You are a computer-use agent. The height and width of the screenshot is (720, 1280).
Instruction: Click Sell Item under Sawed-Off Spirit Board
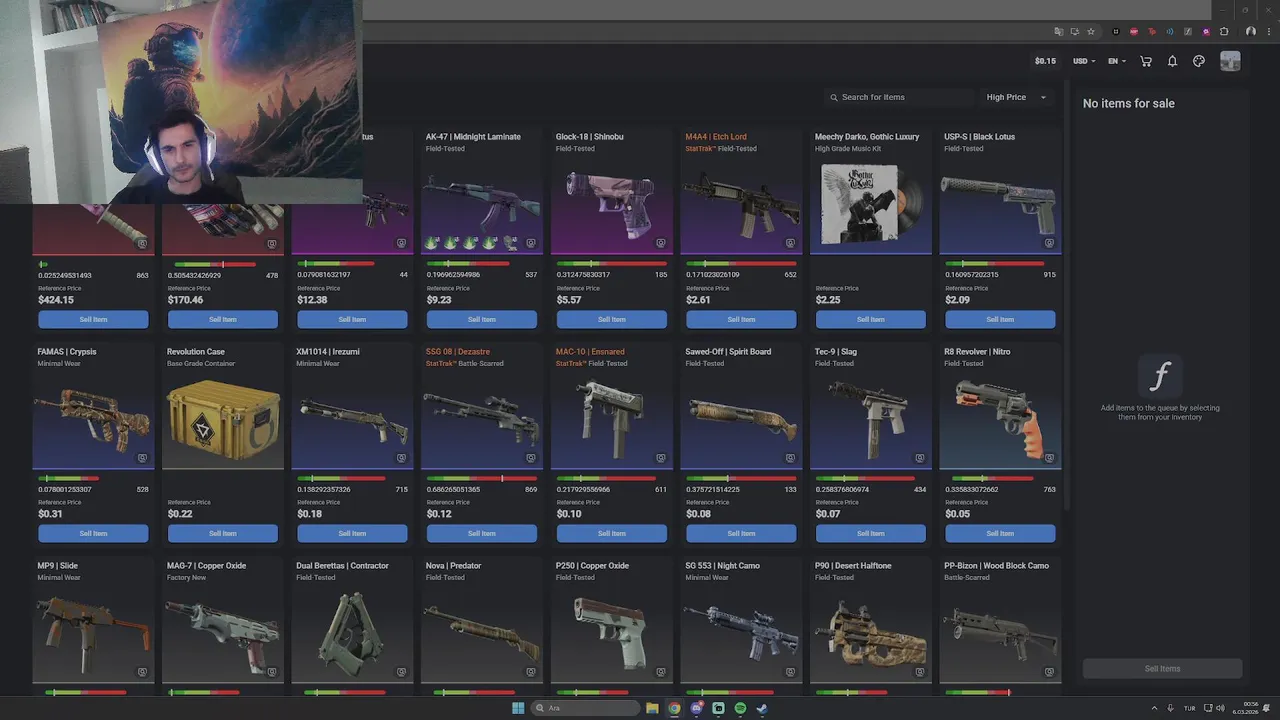coord(741,533)
